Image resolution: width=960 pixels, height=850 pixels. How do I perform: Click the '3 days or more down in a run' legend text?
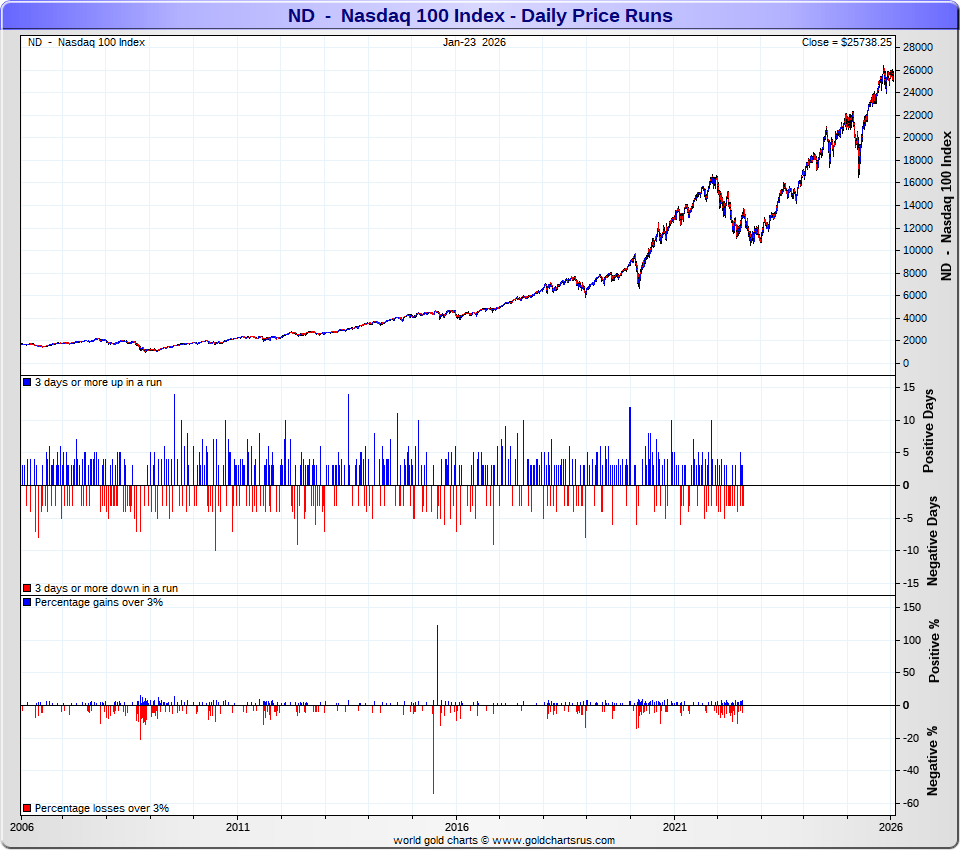107,588
